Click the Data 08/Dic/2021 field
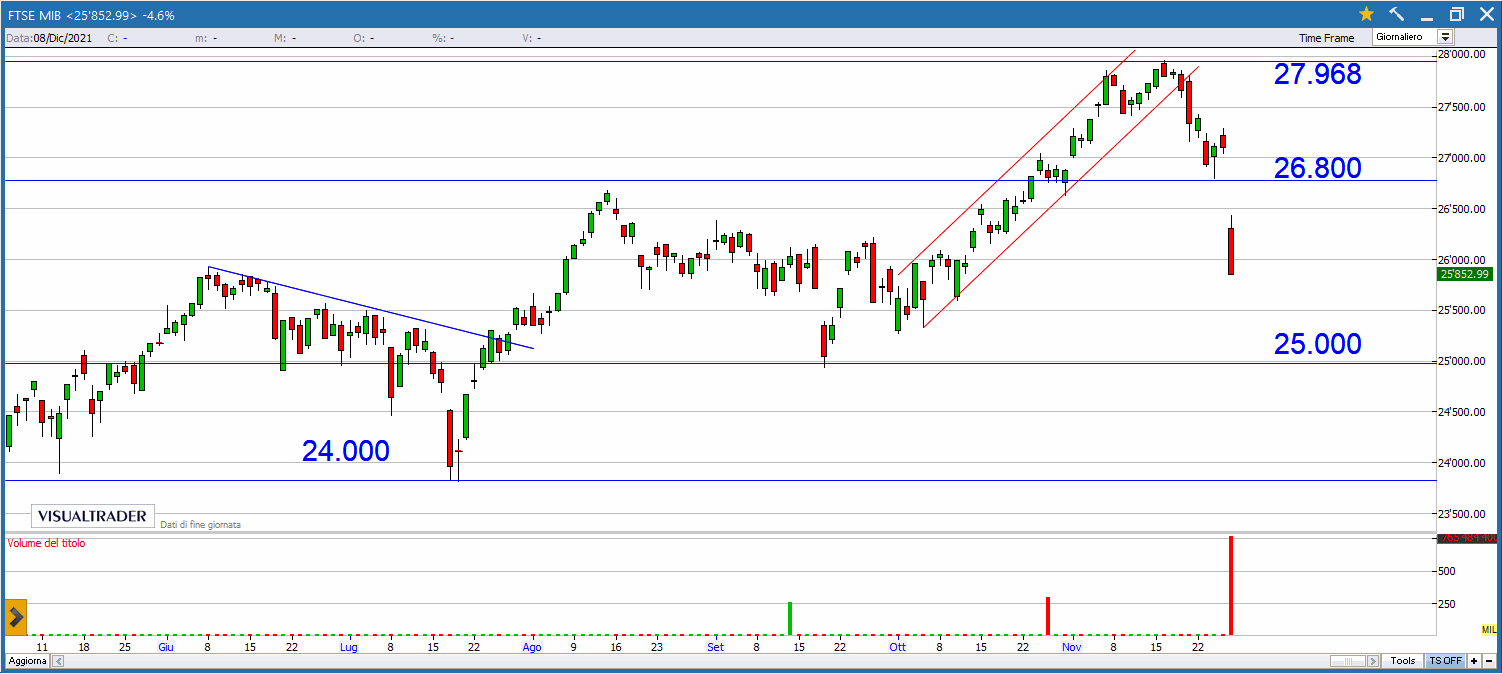 [50, 38]
